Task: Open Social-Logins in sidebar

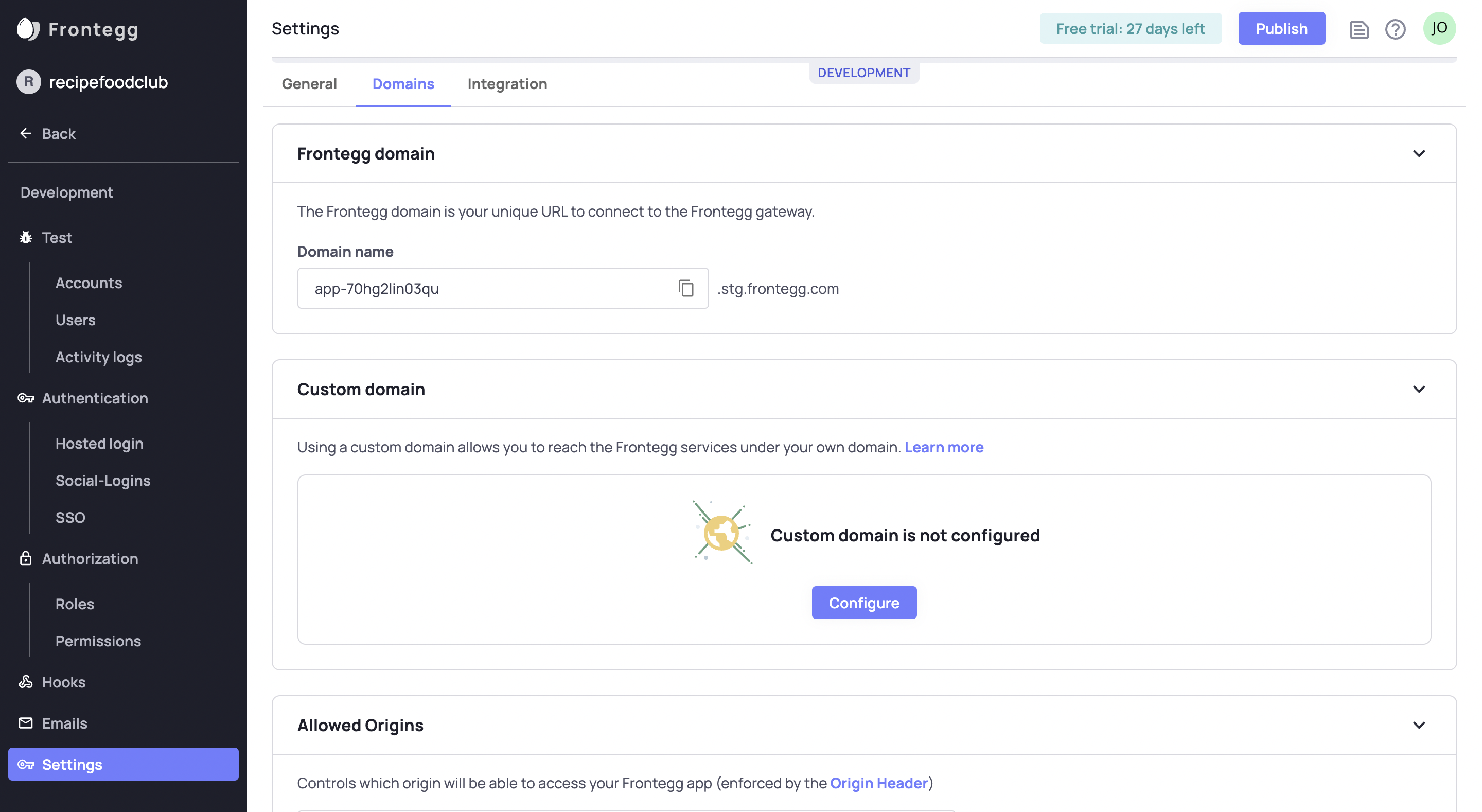Action: (103, 481)
